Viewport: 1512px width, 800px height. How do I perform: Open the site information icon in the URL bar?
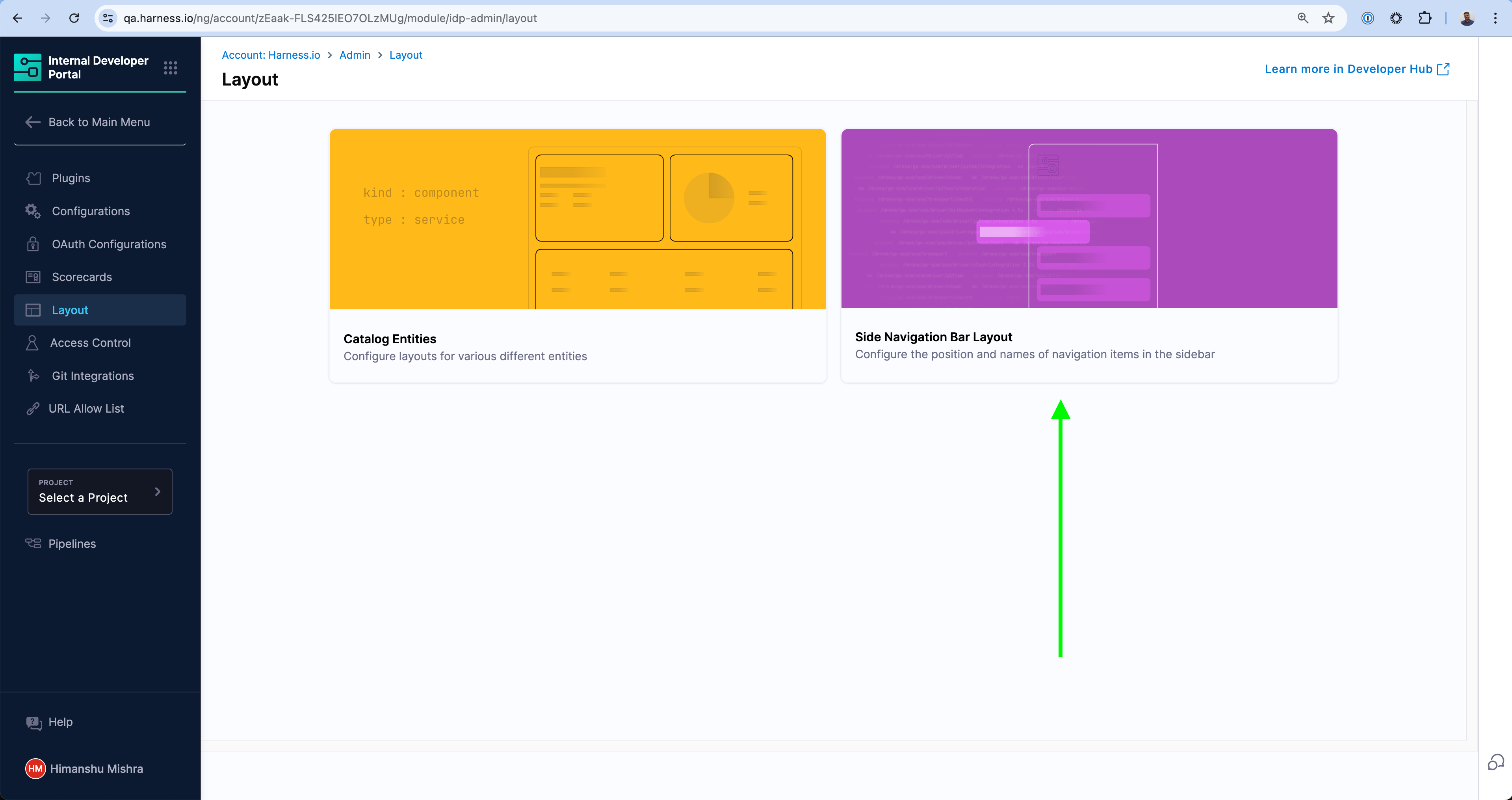(108, 18)
